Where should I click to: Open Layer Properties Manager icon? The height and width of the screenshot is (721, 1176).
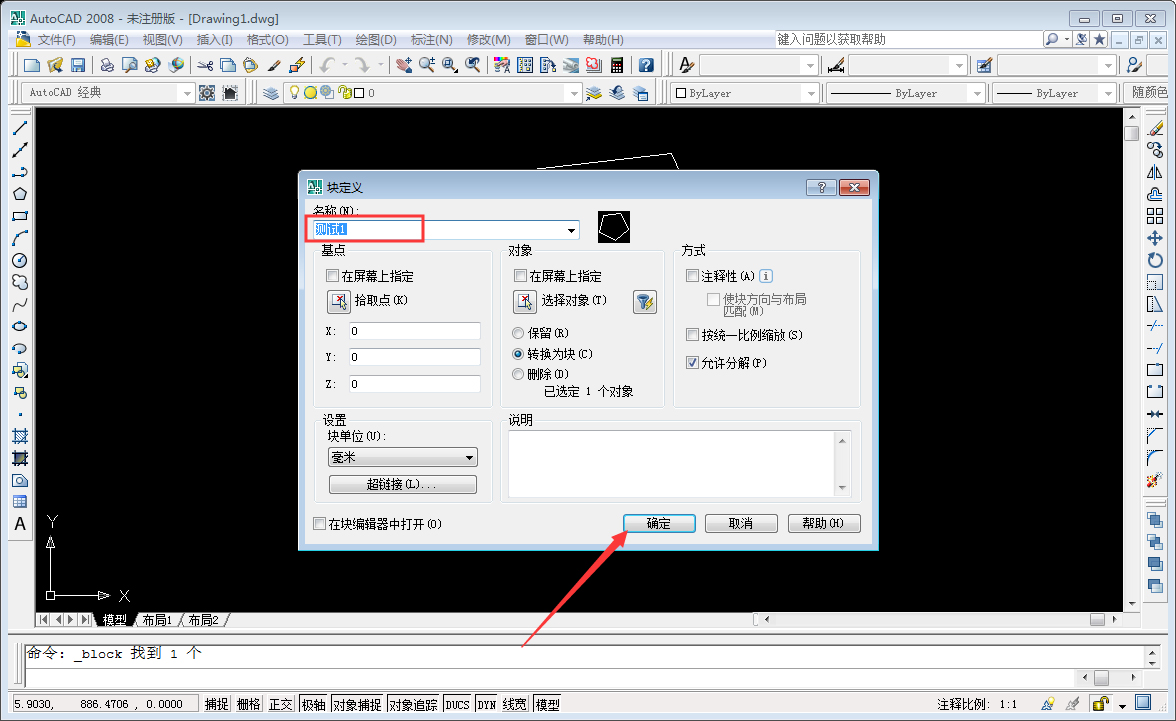click(270, 91)
